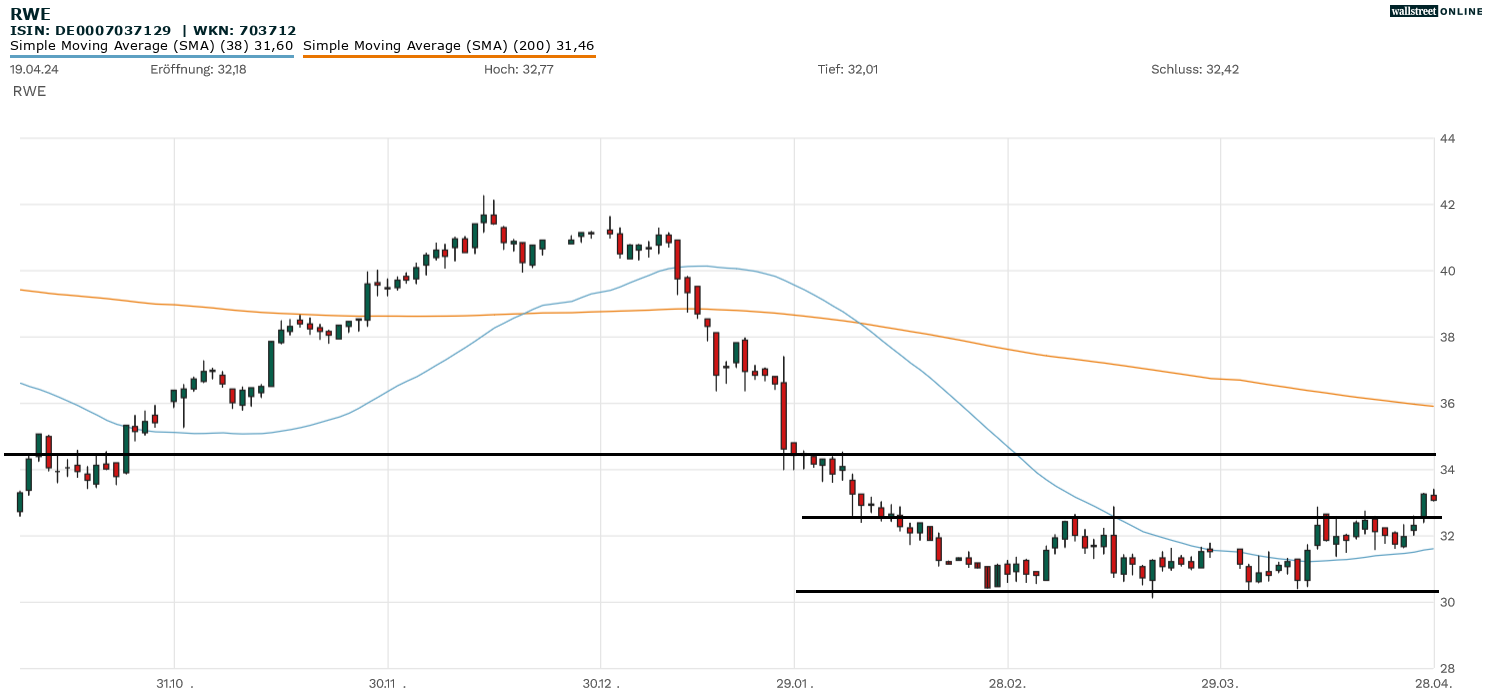Toggle the SMA (38) legend entry
1490x689 pixels.
(151, 46)
